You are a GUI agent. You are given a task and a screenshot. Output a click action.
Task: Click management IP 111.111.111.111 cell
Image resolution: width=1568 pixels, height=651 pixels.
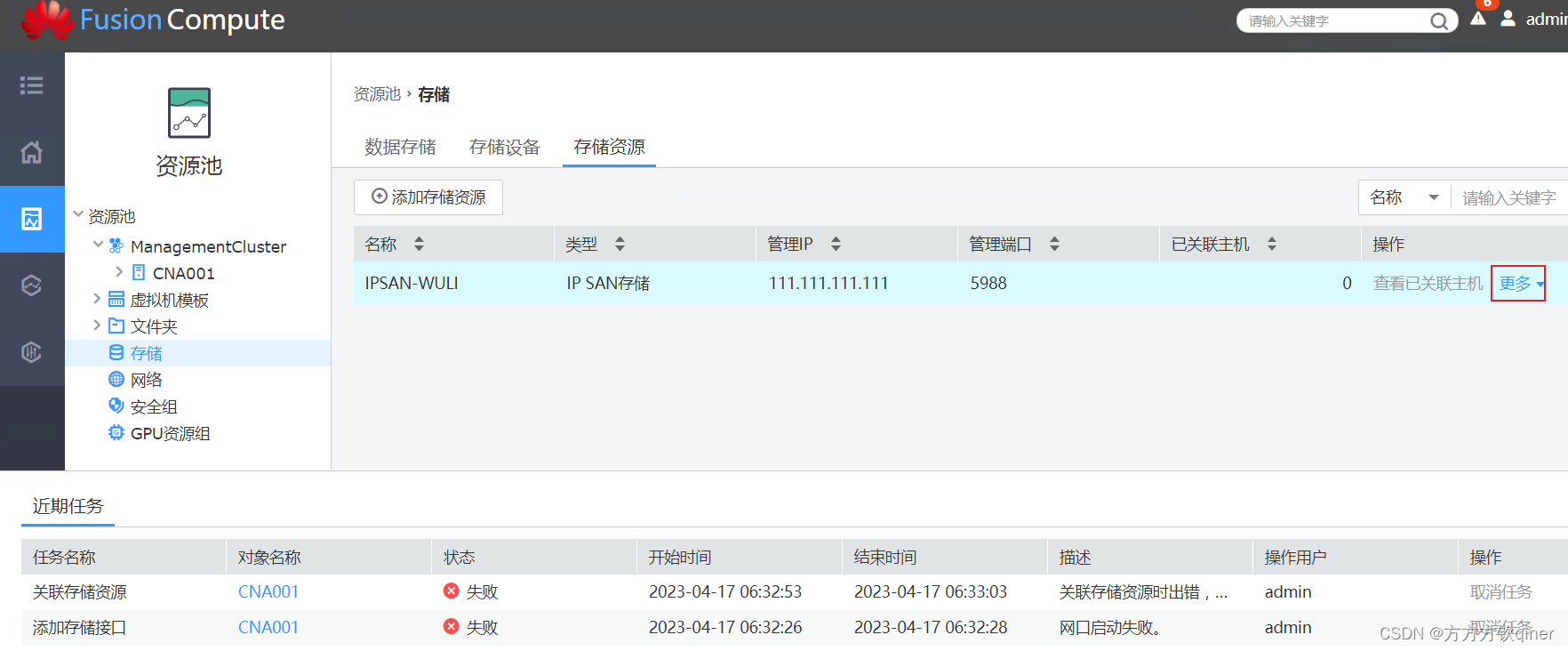pyautogui.click(x=828, y=283)
